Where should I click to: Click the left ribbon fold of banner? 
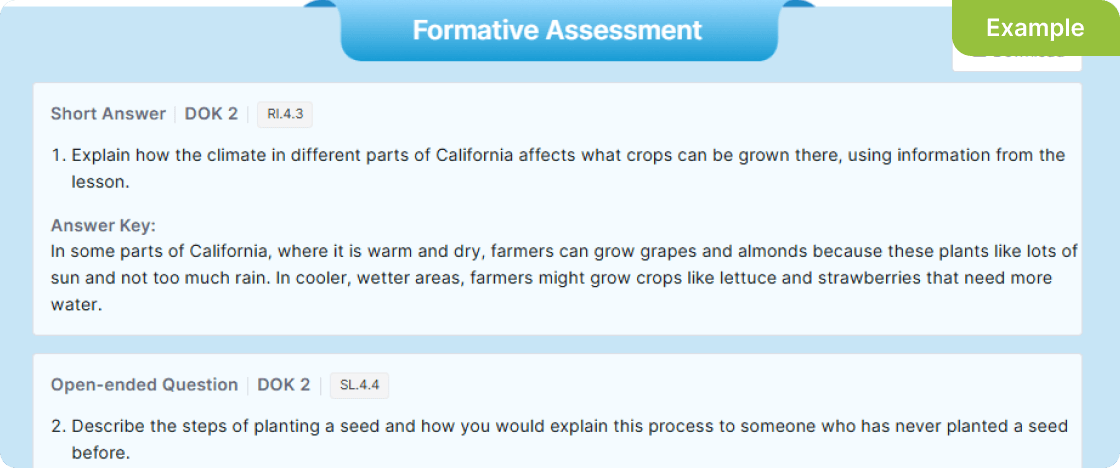(x=321, y=5)
